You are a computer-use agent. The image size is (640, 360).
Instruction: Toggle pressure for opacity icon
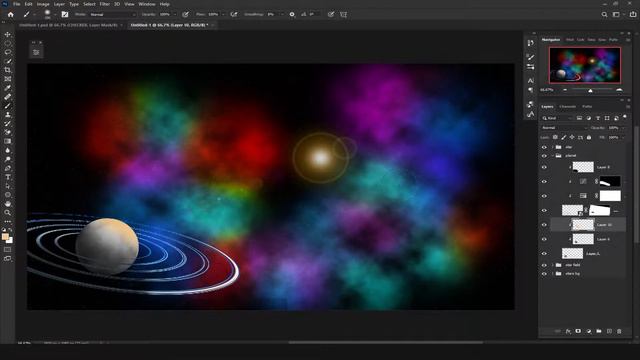pyautogui.click(x=185, y=14)
